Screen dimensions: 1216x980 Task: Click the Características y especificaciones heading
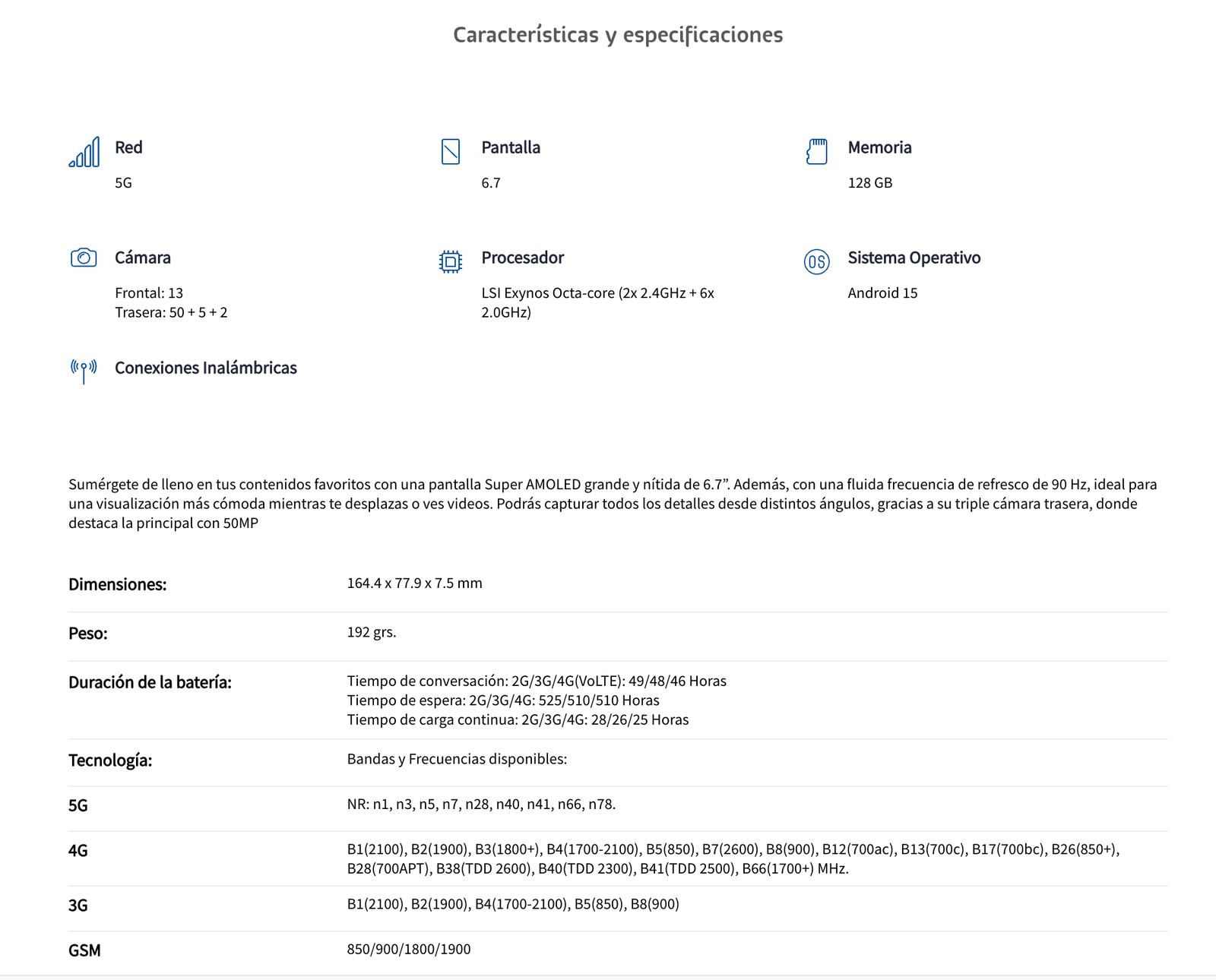618,35
